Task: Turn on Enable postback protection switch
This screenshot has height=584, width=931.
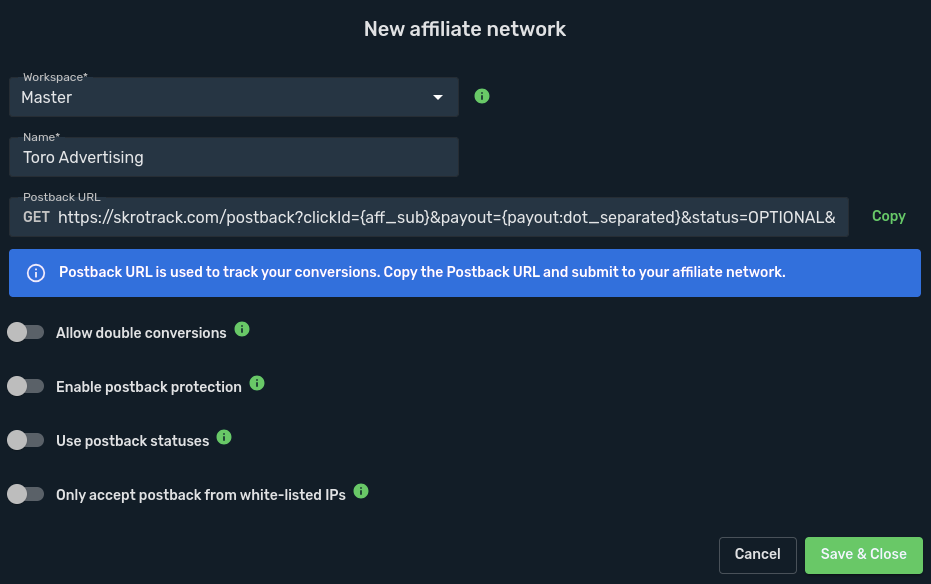Action: [x=25, y=386]
